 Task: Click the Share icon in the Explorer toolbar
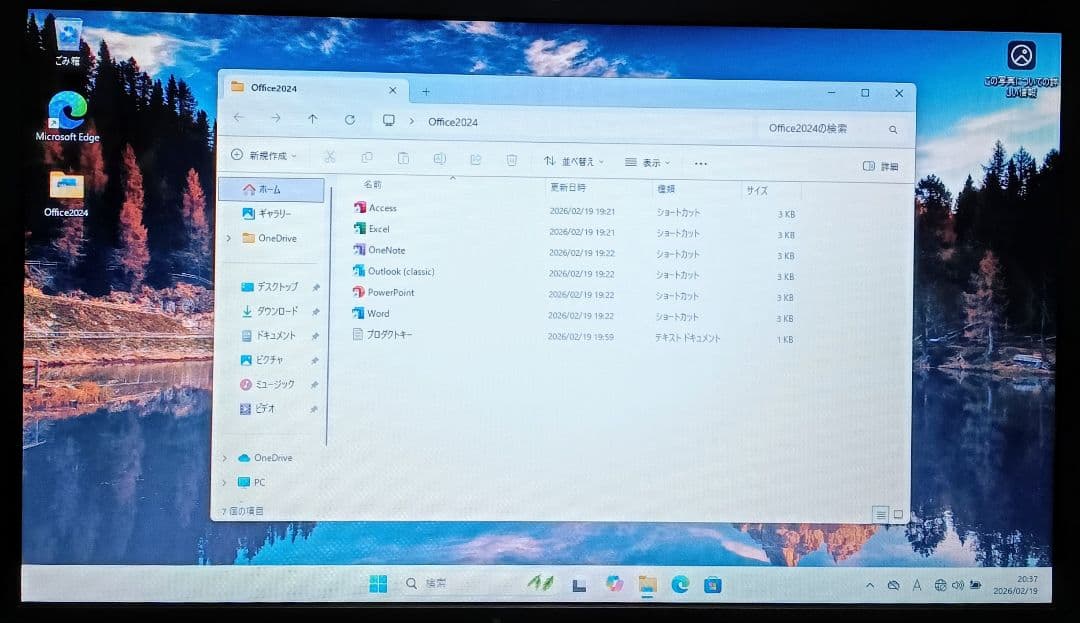[x=476, y=159]
